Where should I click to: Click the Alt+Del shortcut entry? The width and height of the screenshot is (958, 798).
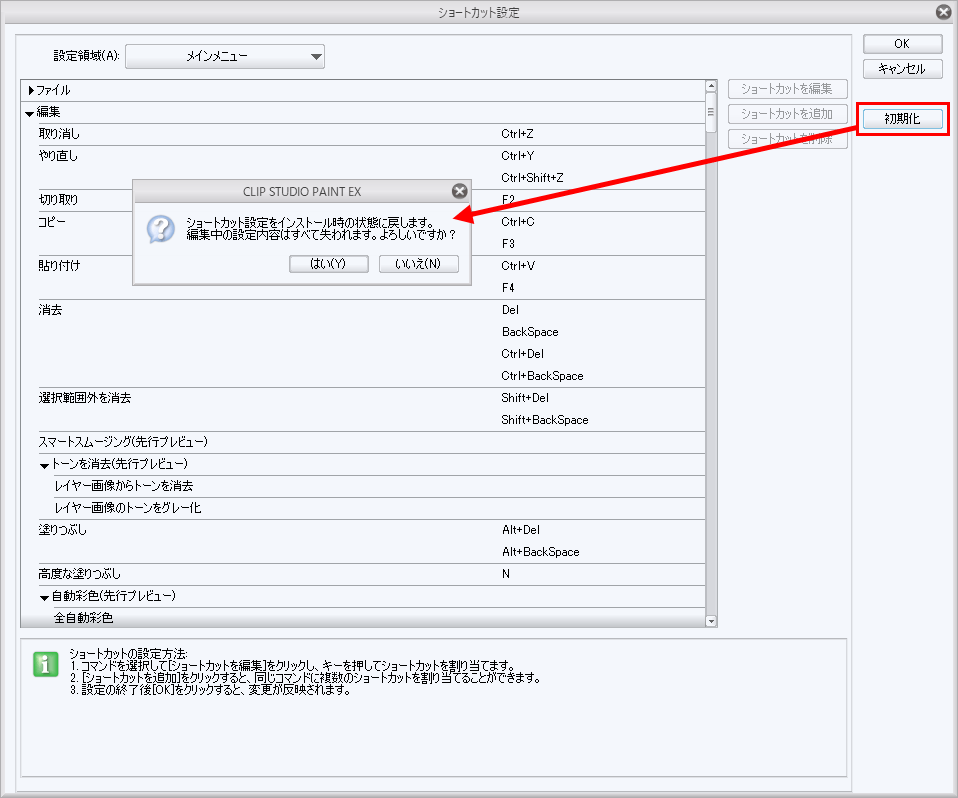tap(521, 530)
